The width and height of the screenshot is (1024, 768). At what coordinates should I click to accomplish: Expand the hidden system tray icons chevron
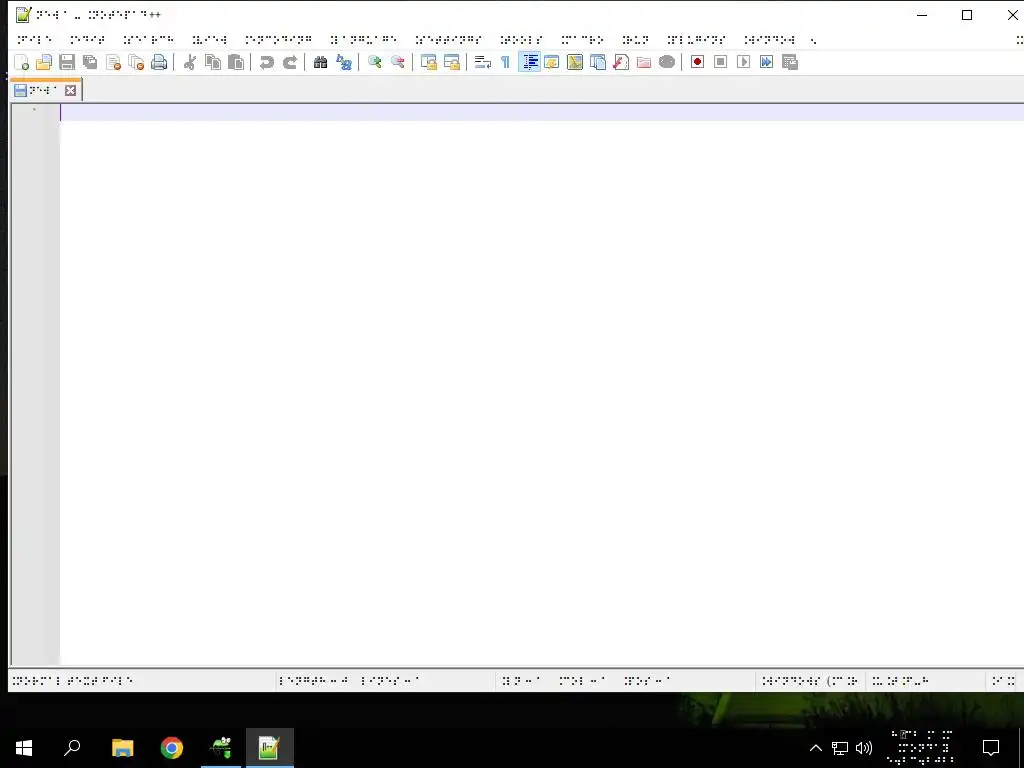816,748
